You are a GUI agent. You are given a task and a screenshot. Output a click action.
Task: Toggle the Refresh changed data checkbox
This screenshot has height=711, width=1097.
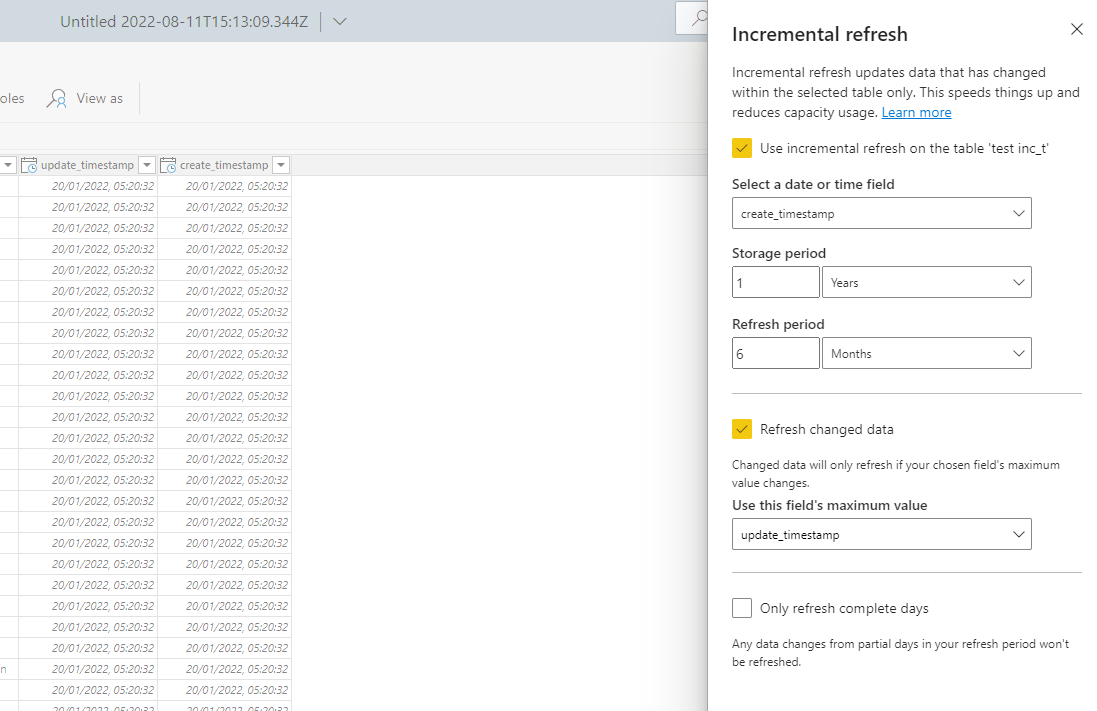click(x=742, y=429)
